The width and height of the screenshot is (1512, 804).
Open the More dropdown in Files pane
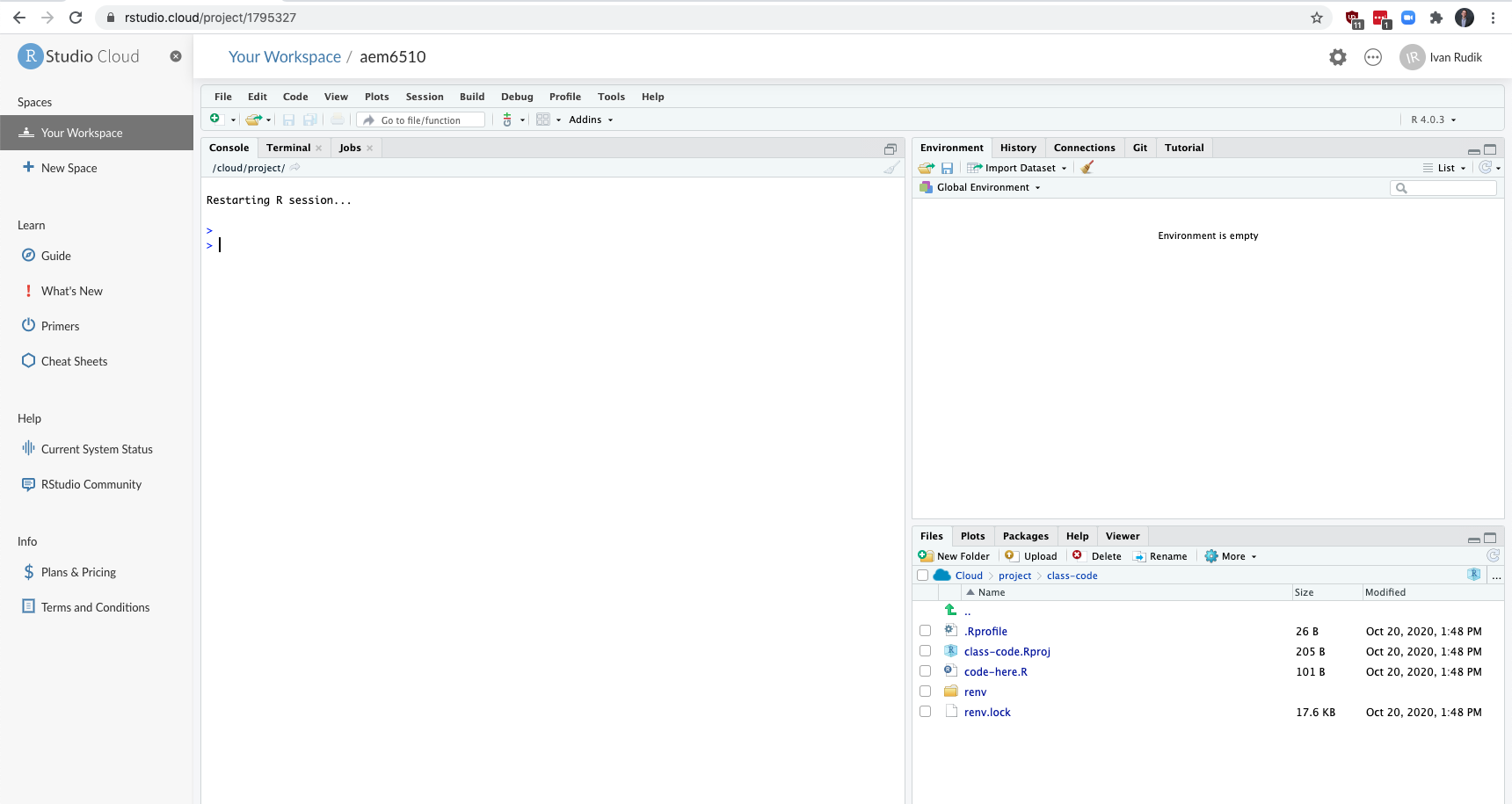pos(1232,556)
